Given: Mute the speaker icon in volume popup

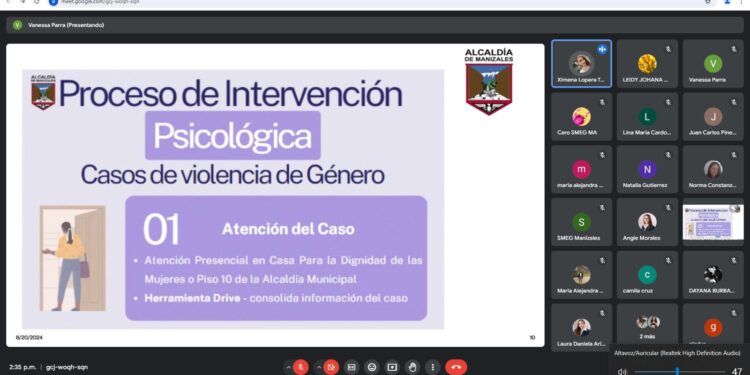Looking at the screenshot, I should (x=622, y=371).
